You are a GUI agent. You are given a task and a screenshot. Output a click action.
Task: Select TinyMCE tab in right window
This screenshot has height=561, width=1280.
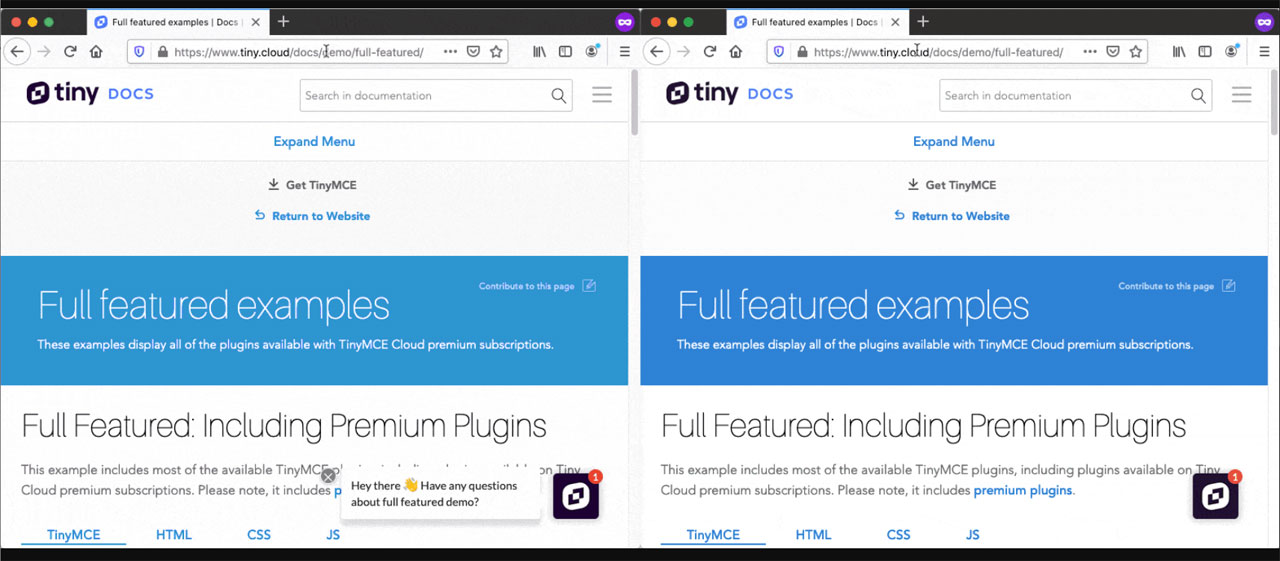pyautogui.click(x=713, y=535)
